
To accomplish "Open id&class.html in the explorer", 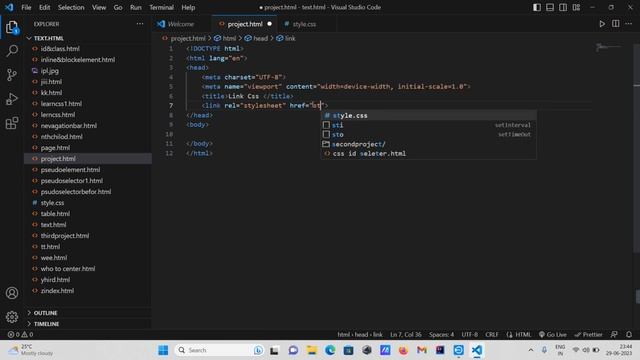I will click(60, 49).
